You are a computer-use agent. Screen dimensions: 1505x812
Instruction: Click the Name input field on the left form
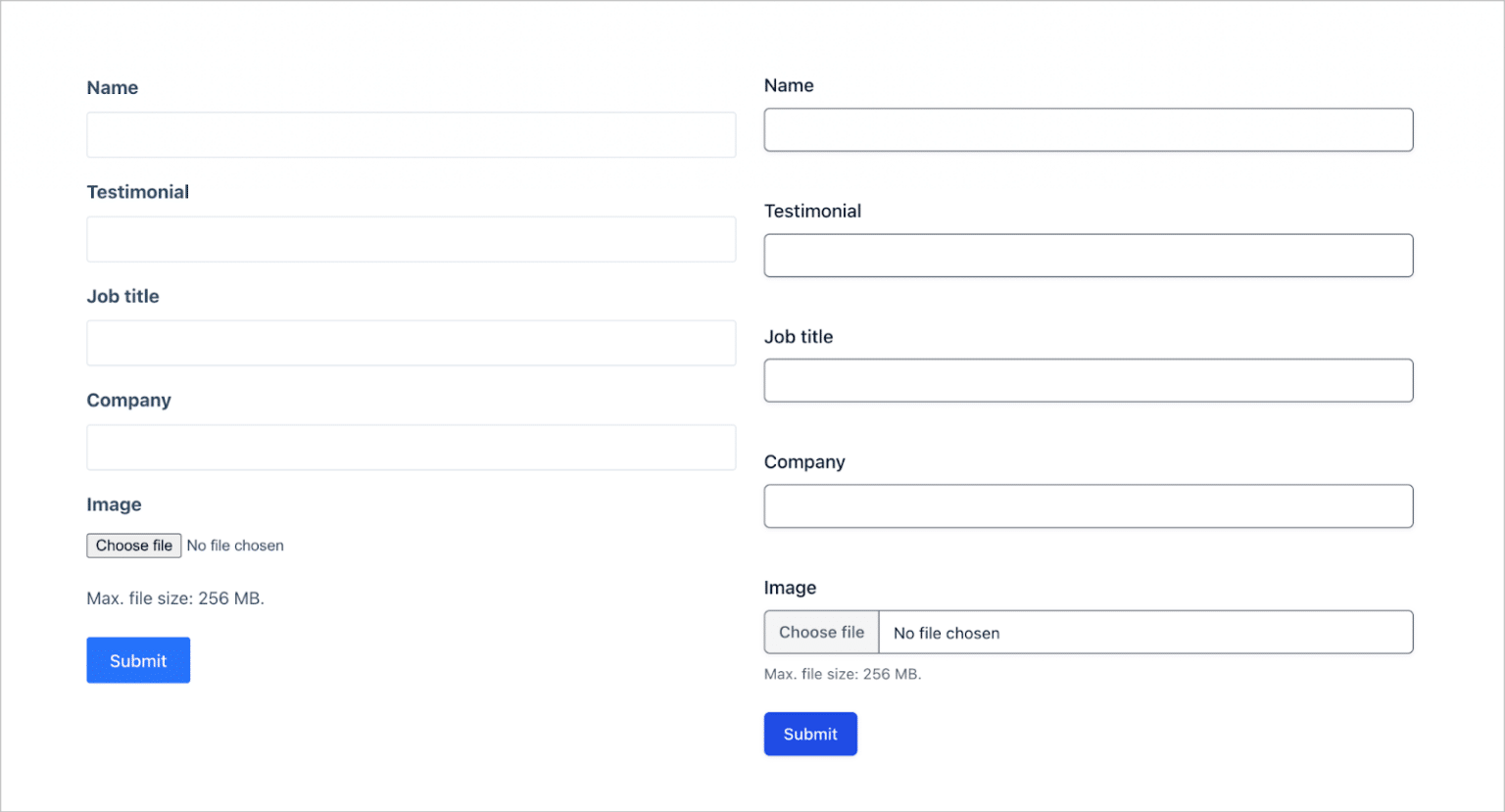point(411,134)
